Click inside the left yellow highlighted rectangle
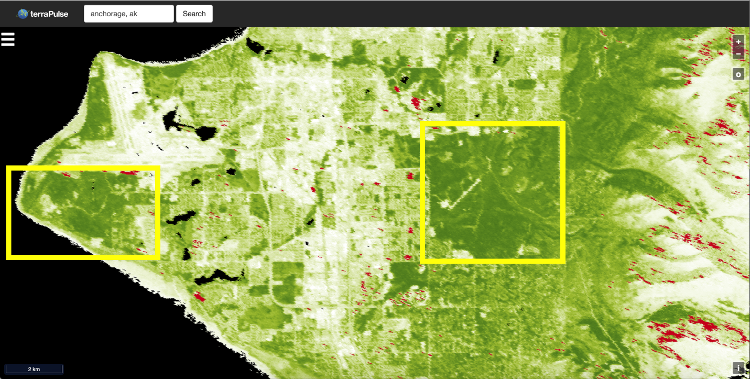 [x=83, y=213]
